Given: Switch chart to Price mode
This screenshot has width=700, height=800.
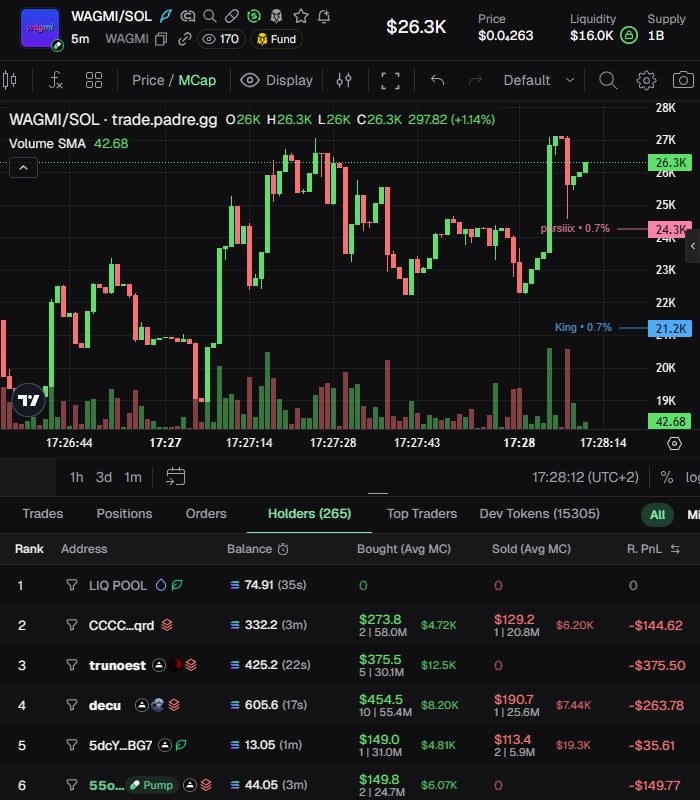Looking at the screenshot, I should [x=148, y=80].
